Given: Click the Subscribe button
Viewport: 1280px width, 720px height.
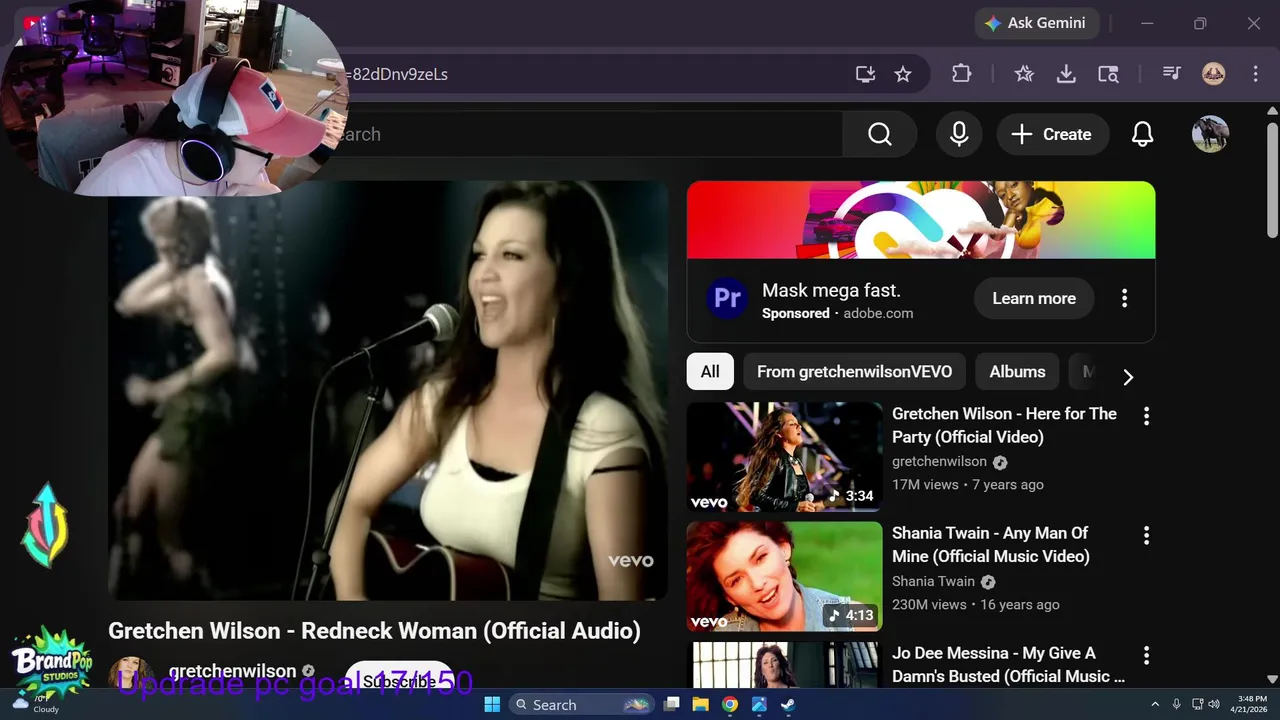Looking at the screenshot, I should click(x=399, y=681).
